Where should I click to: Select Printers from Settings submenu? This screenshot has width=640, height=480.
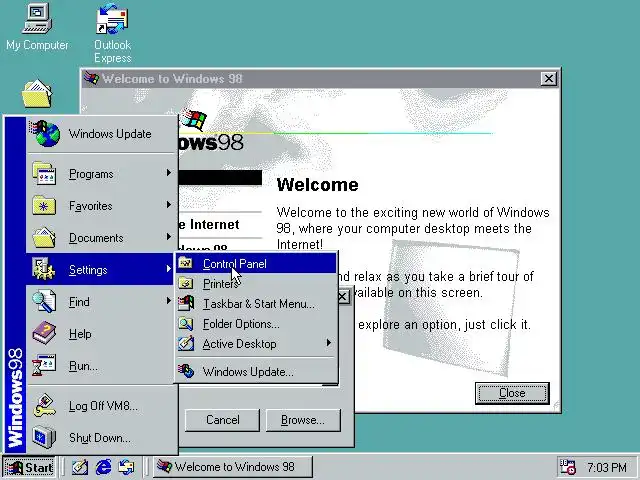(257, 284)
